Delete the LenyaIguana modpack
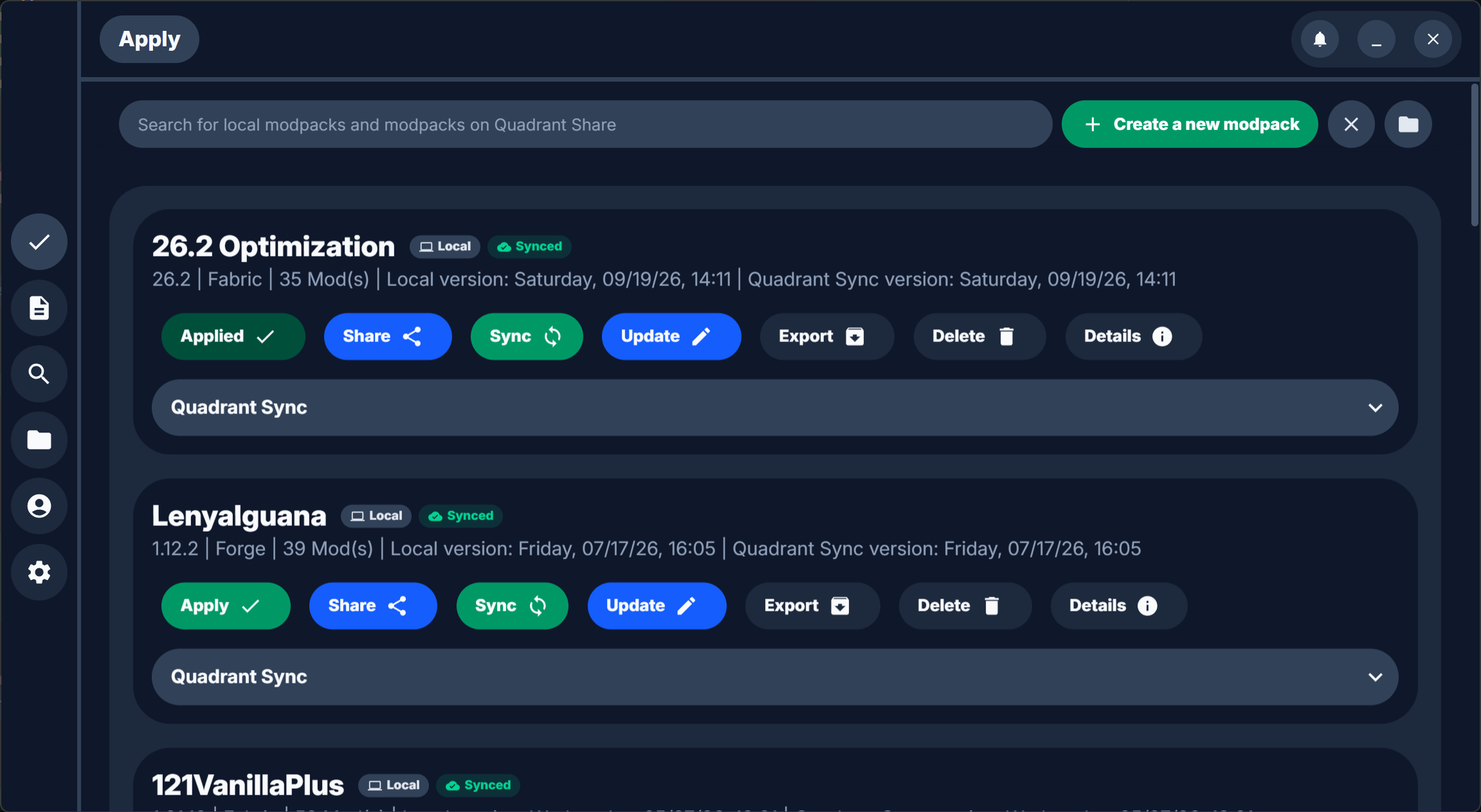The height and width of the screenshot is (812, 1481). 965,606
